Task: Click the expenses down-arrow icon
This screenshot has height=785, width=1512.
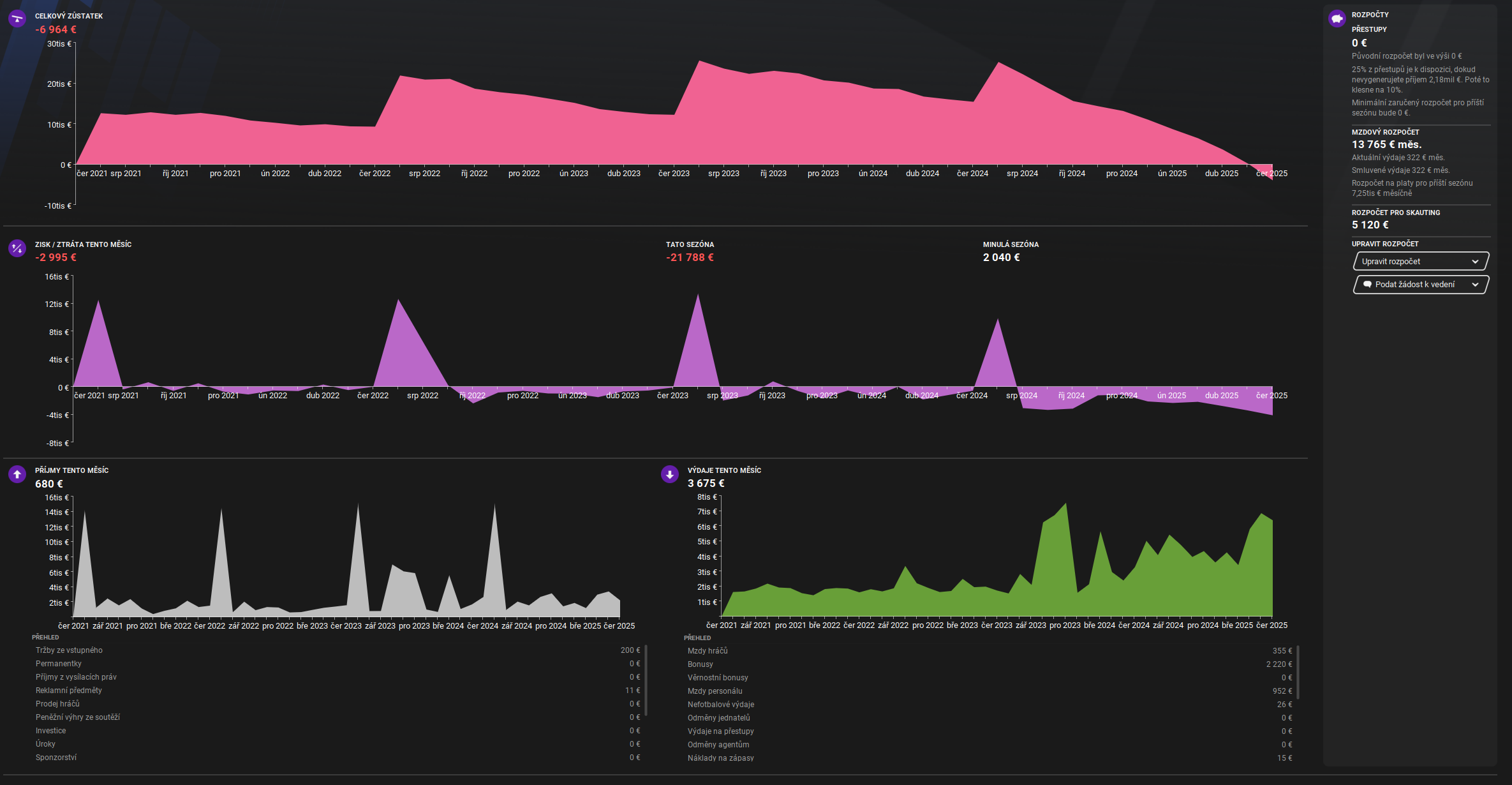Action: coord(670,474)
